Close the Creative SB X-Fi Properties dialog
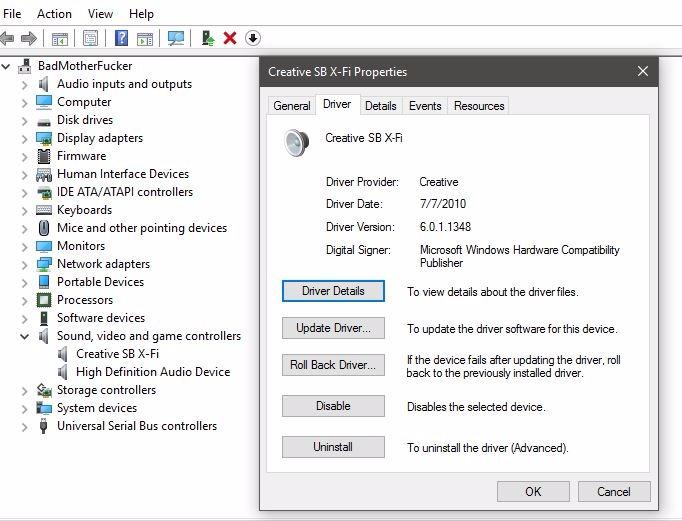 click(643, 72)
